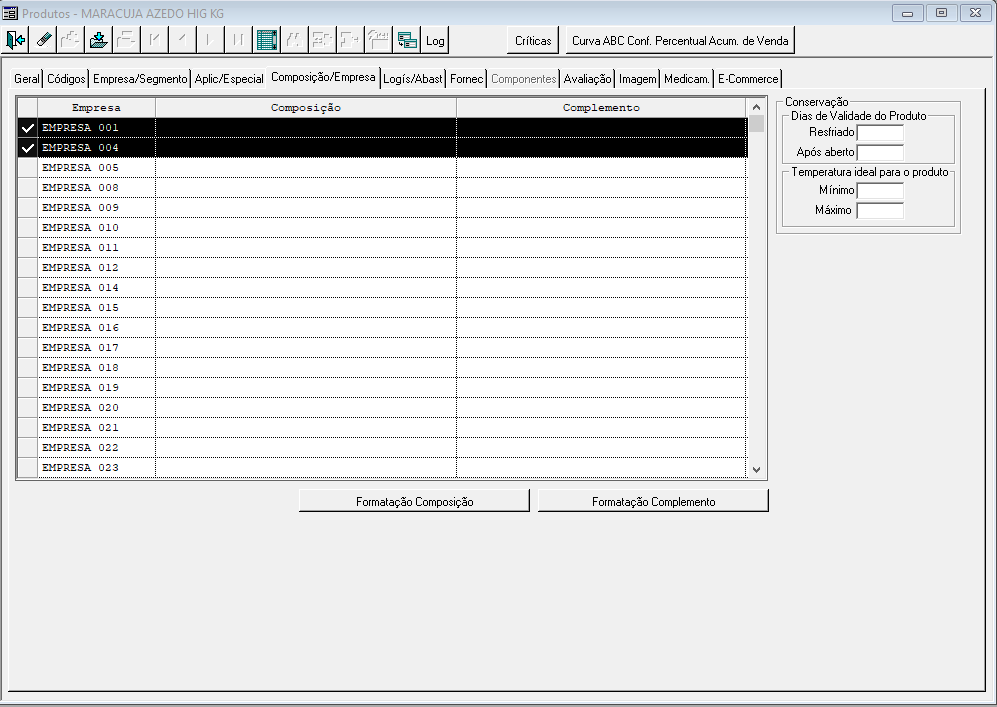Click the grid scroll down arrow
Image resolution: width=997 pixels, height=707 pixels.
(x=756, y=470)
